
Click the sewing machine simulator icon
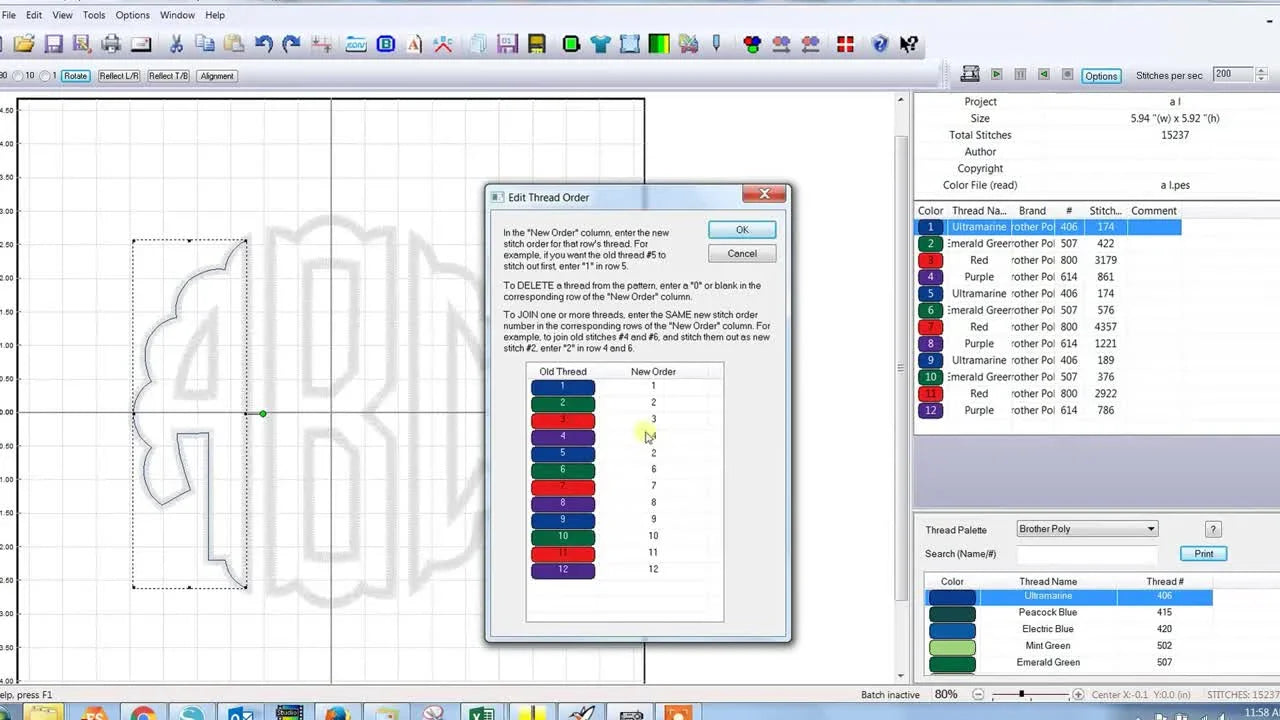tap(970, 74)
